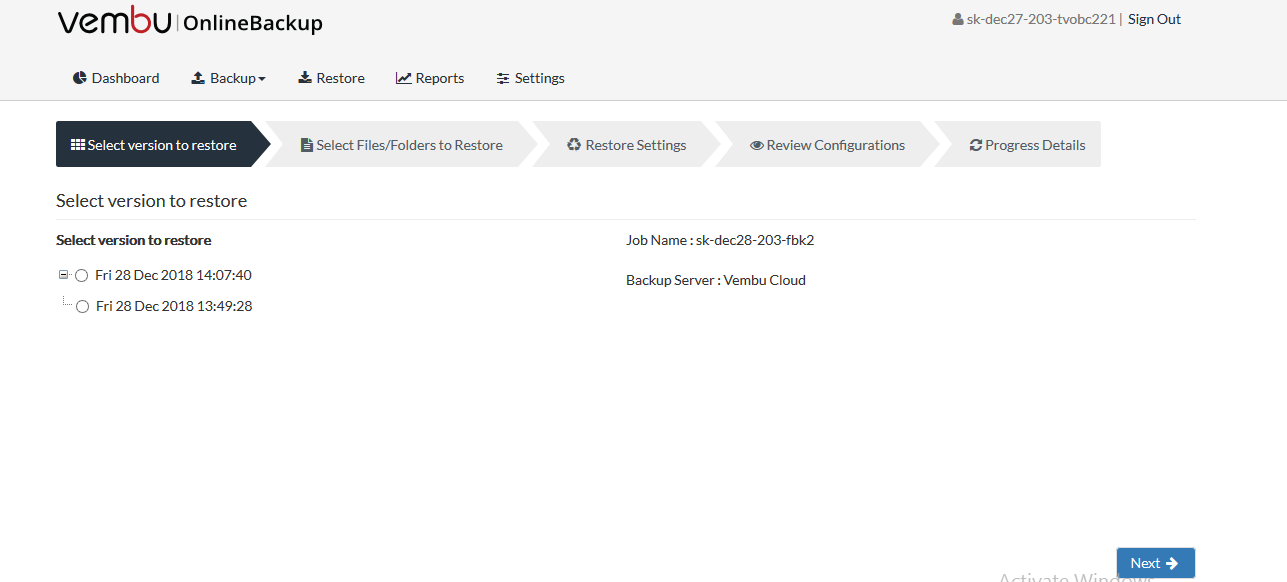Click the Restore download icon

click(x=305, y=78)
